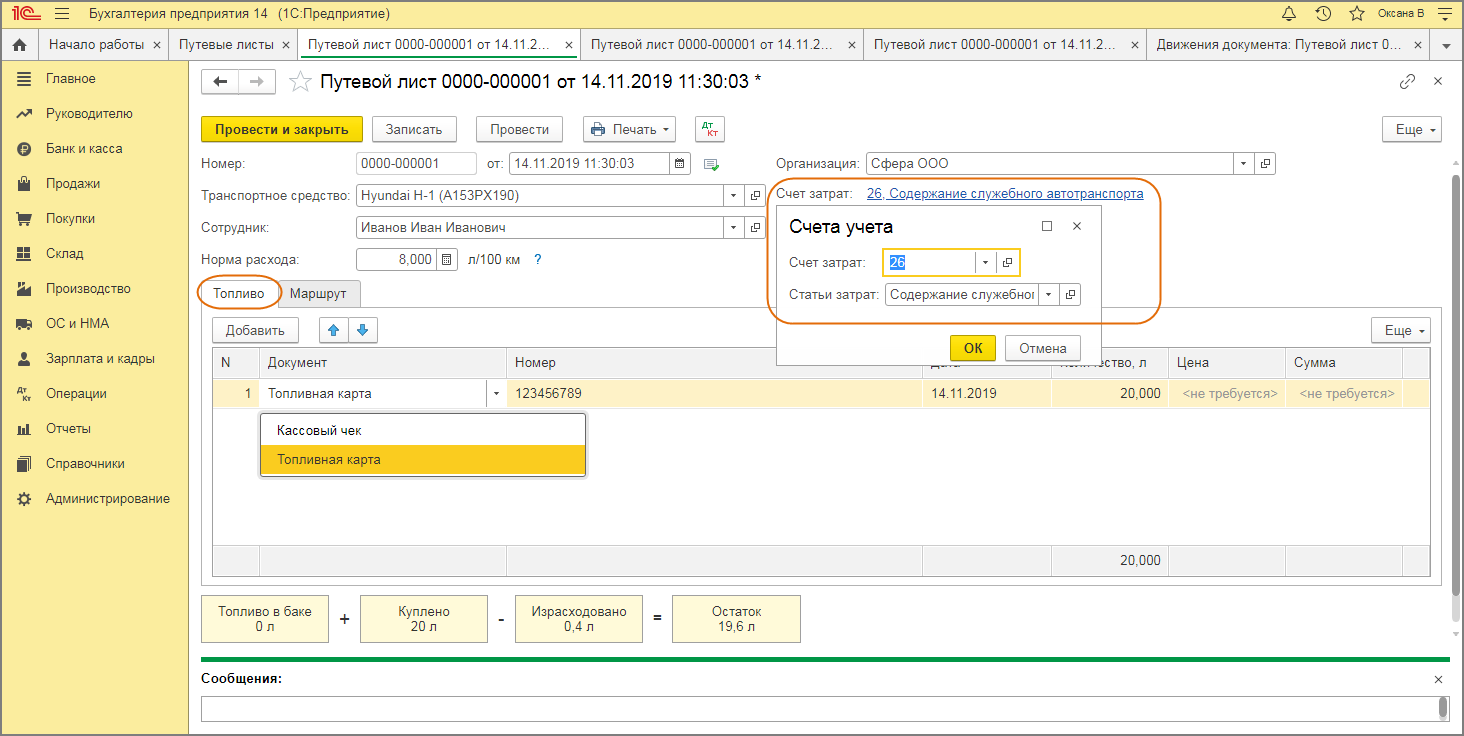Expand the Организация dropdown arrow
Image resolution: width=1464 pixels, height=736 pixels.
[x=1244, y=163]
